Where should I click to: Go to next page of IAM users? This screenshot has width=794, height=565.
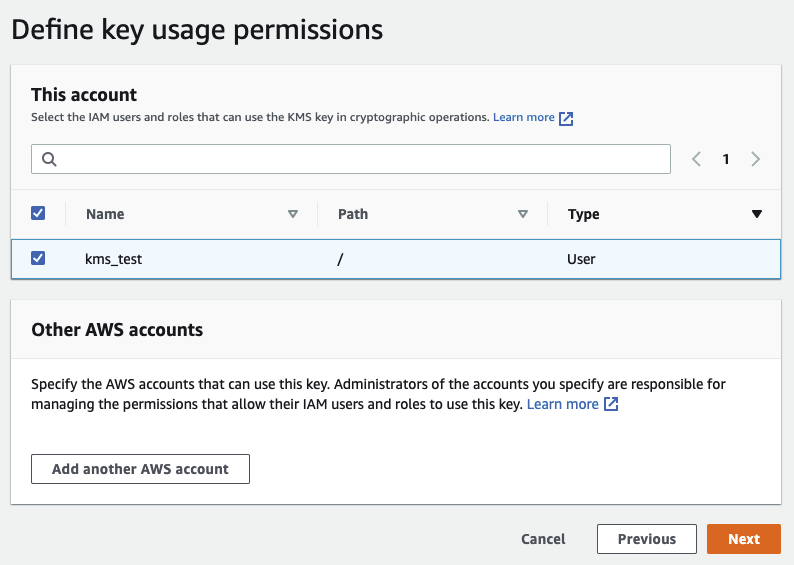click(755, 159)
